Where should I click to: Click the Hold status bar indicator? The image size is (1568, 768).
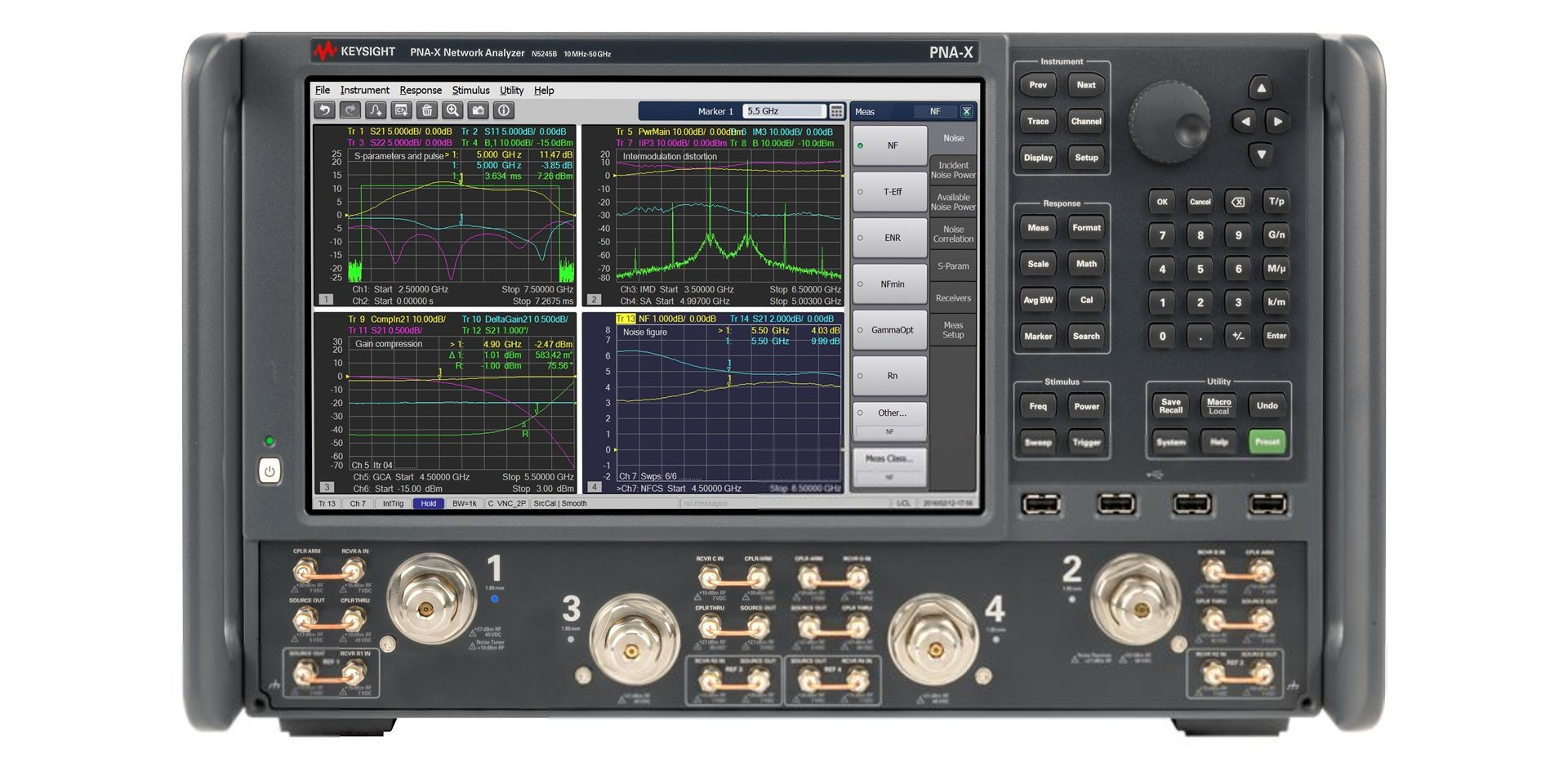(429, 504)
